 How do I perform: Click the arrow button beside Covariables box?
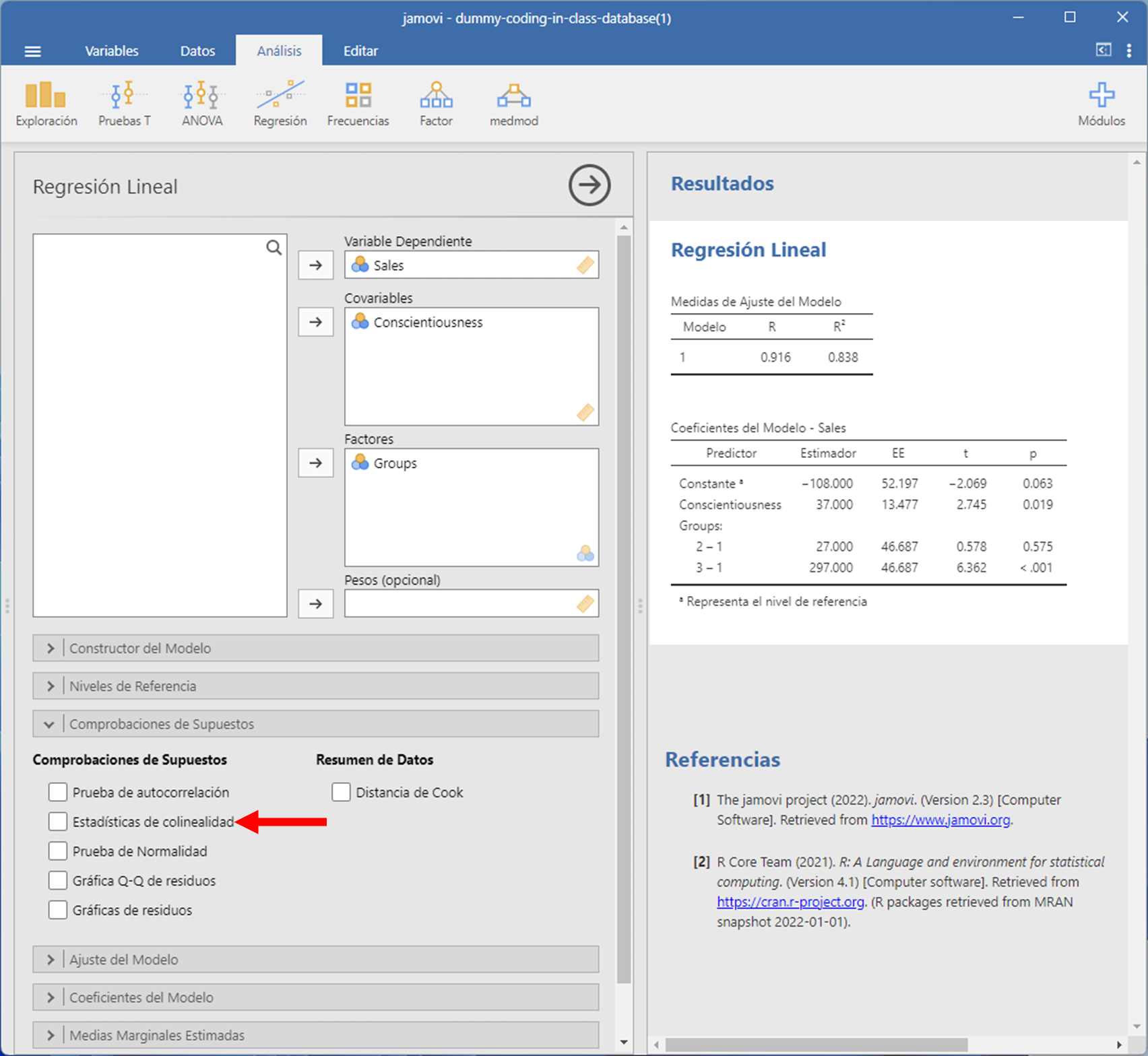pos(315,322)
